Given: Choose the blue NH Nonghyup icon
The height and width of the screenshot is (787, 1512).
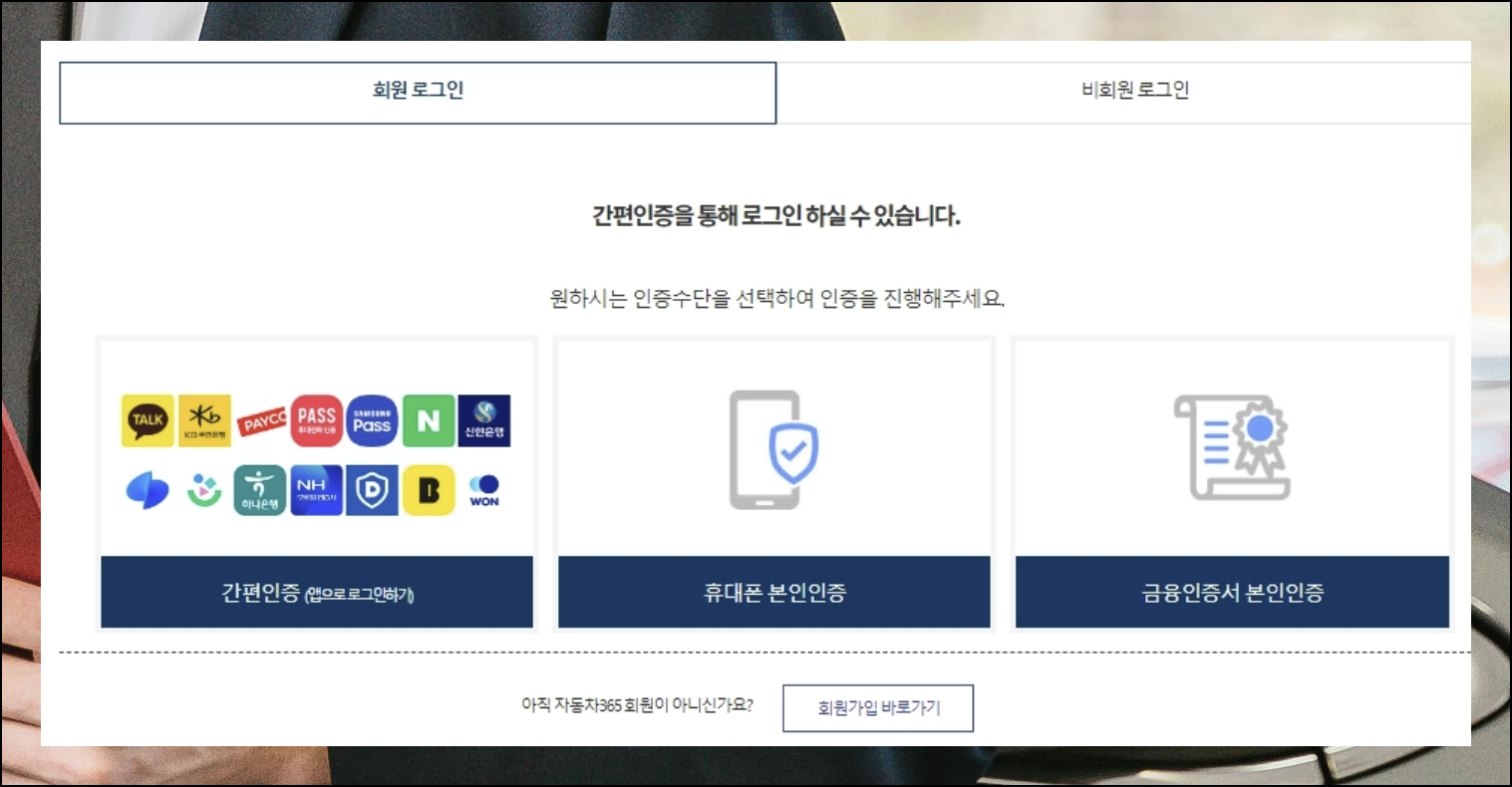Looking at the screenshot, I should pos(317,490).
